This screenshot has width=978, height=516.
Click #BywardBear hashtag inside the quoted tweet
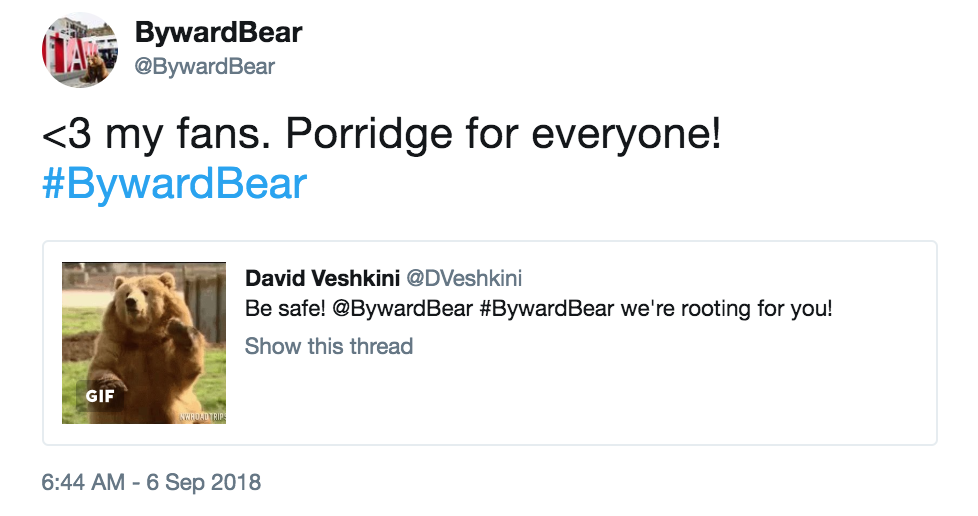(x=546, y=308)
